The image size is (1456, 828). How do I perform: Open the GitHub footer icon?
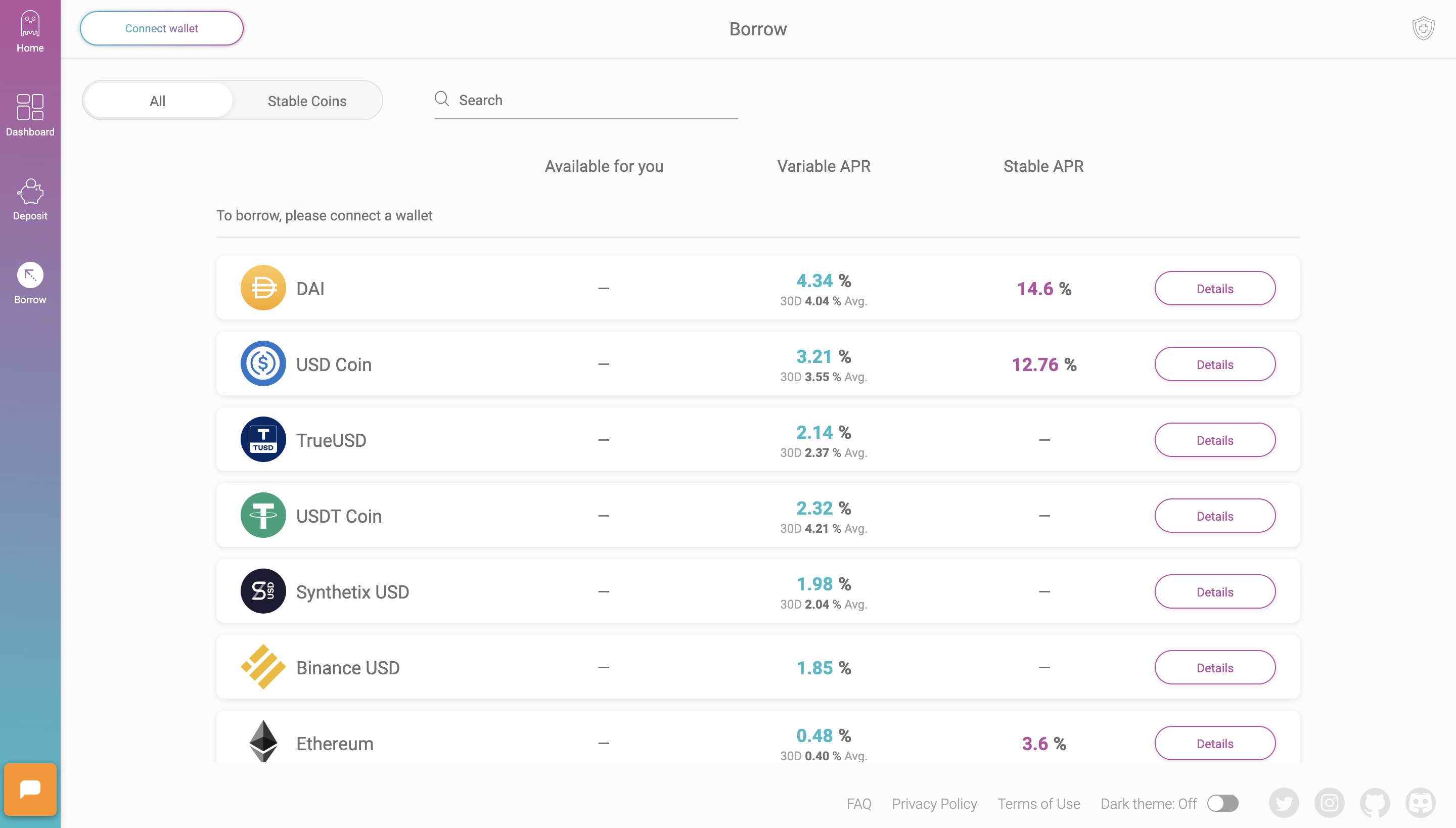click(1375, 803)
